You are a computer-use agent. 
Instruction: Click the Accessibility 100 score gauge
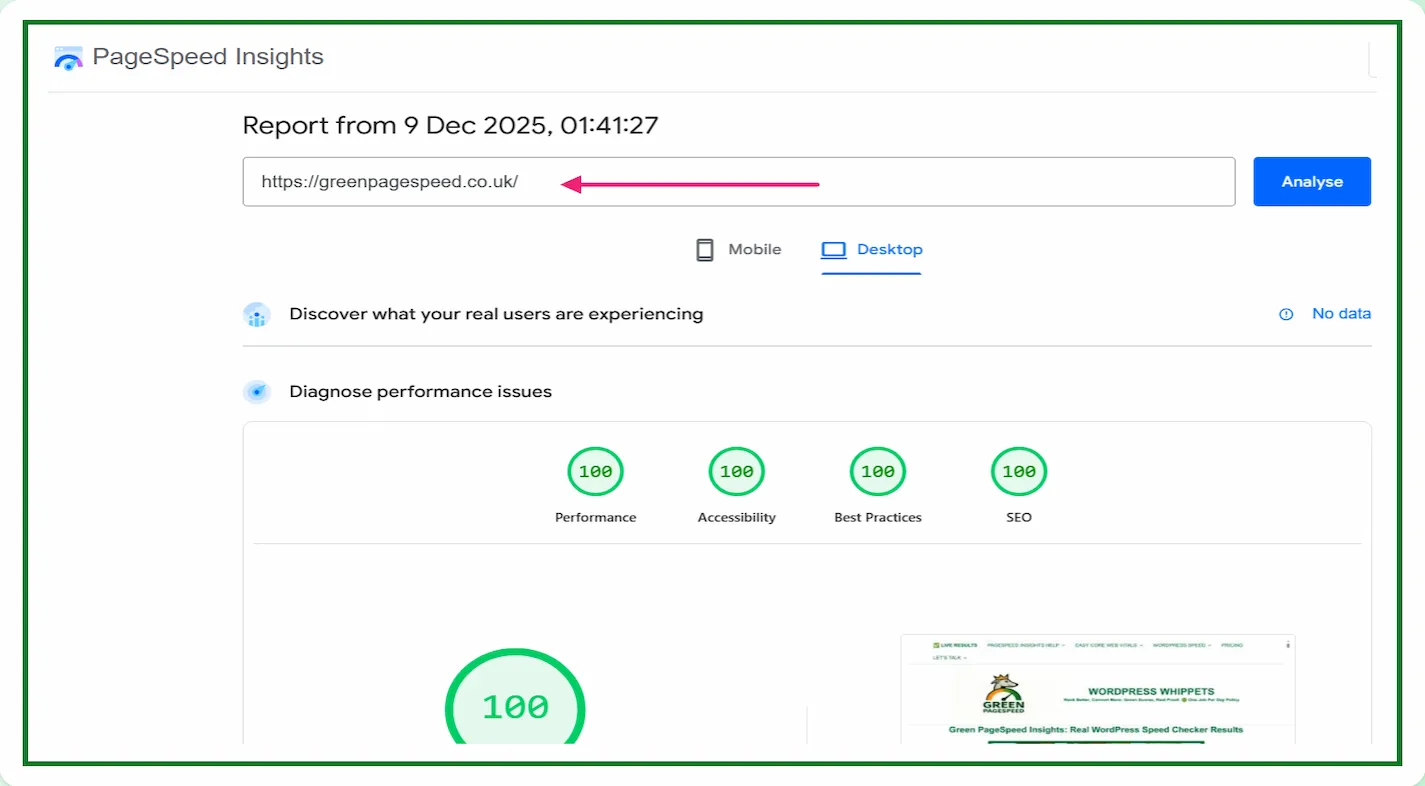point(736,472)
